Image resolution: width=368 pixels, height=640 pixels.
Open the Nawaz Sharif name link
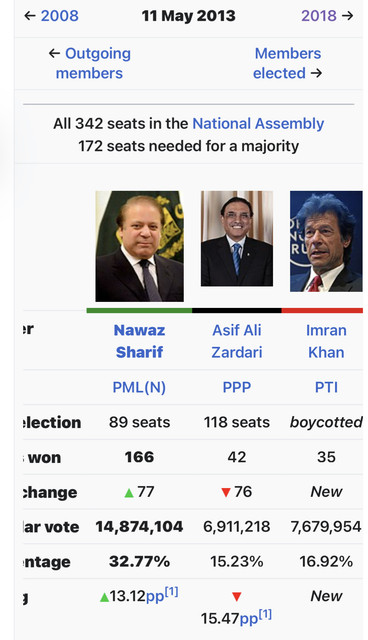coord(140,341)
